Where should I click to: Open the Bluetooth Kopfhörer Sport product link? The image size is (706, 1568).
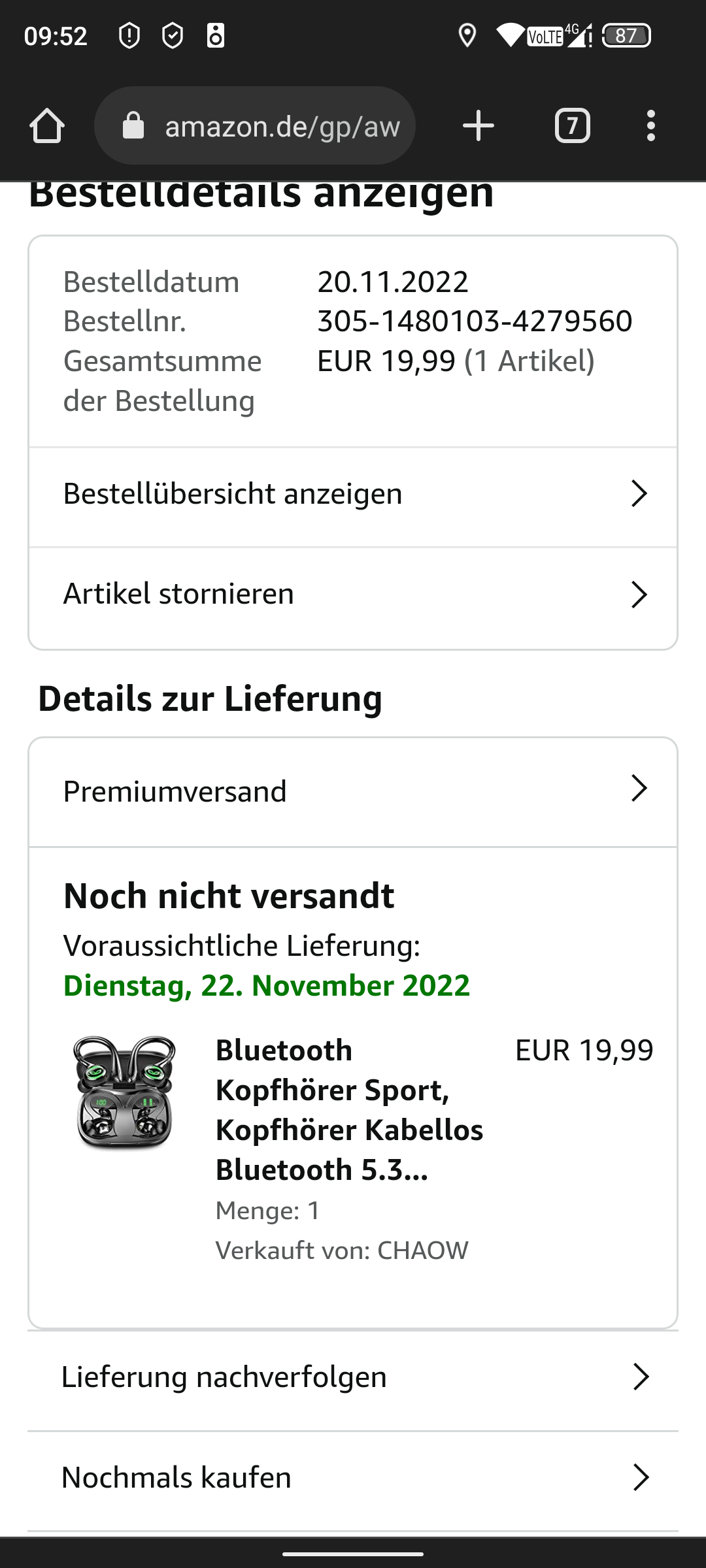click(x=349, y=1110)
